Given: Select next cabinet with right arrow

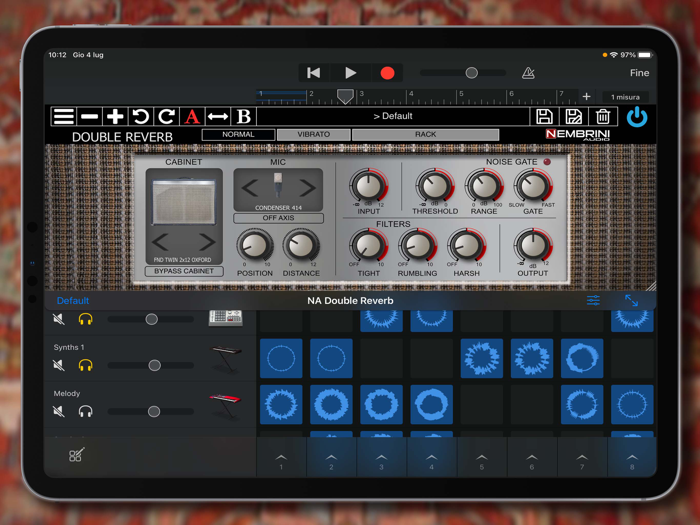Looking at the screenshot, I should [x=207, y=242].
